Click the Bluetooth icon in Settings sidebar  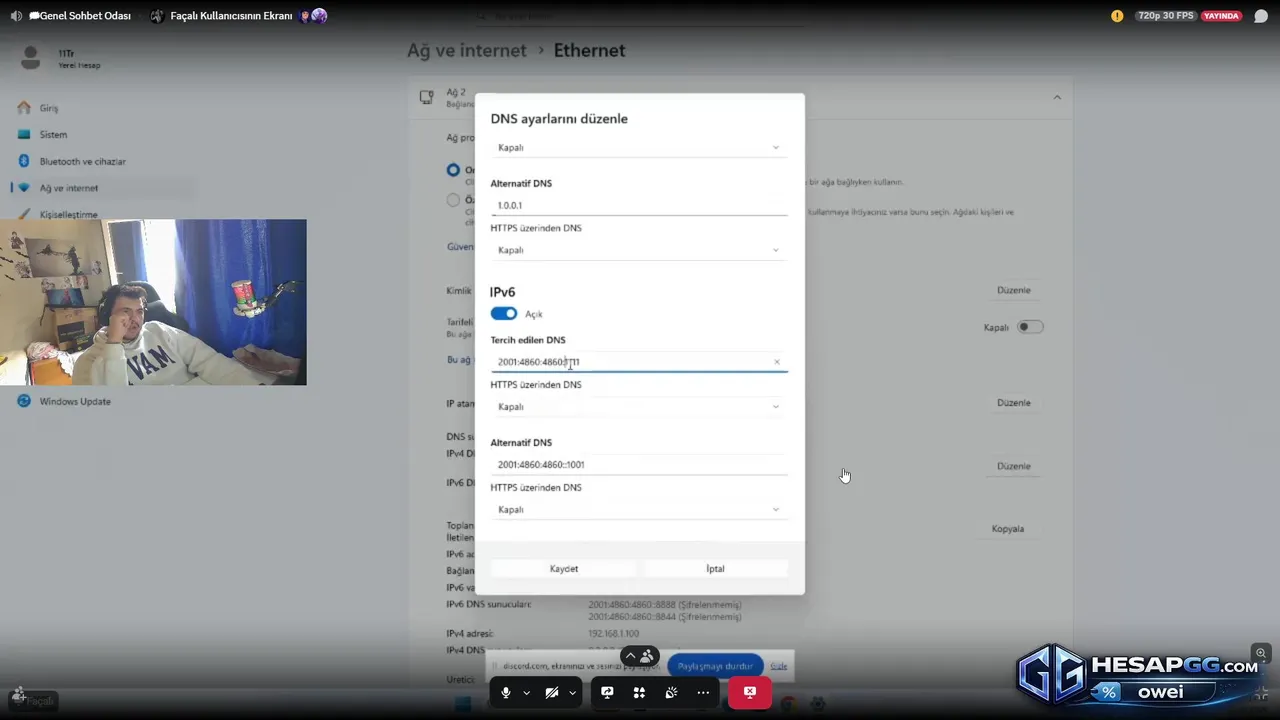pos(24,161)
